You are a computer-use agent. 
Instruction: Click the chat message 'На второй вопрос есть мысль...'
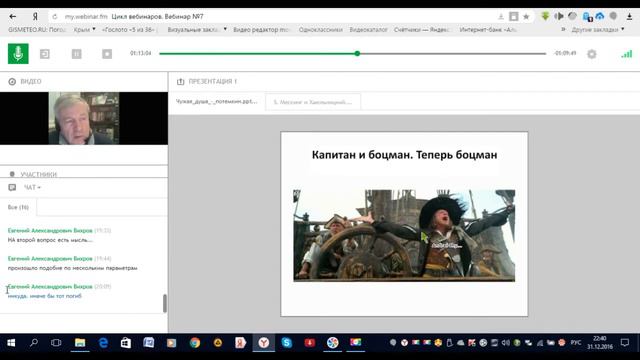point(50,240)
